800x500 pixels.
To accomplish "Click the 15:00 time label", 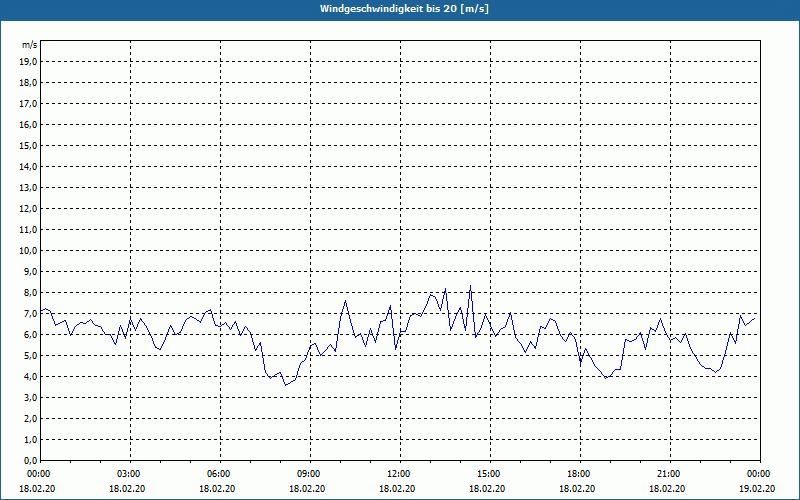I will (x=490, y=474).
